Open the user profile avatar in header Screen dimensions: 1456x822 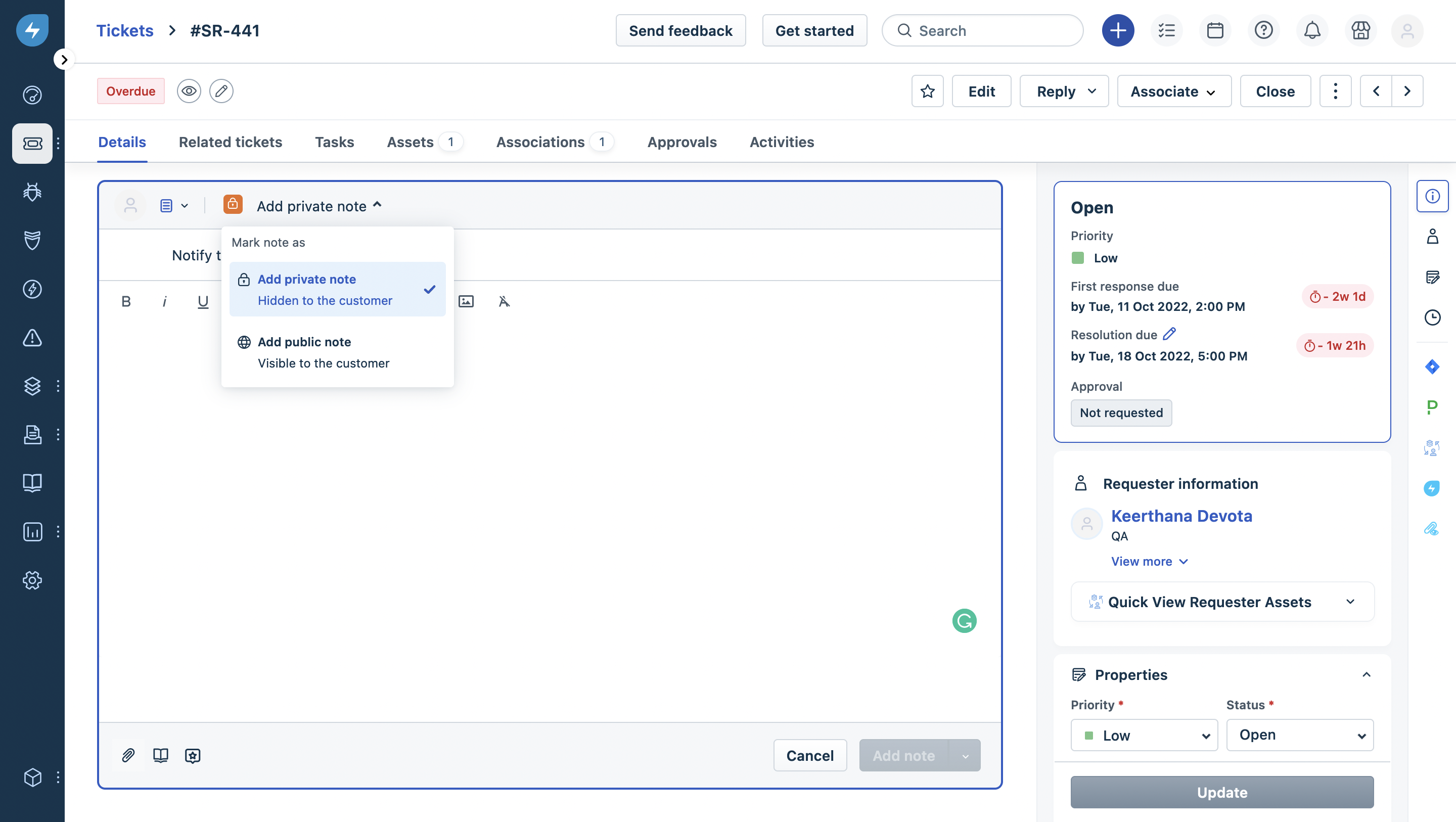(x=1407, y=30)
